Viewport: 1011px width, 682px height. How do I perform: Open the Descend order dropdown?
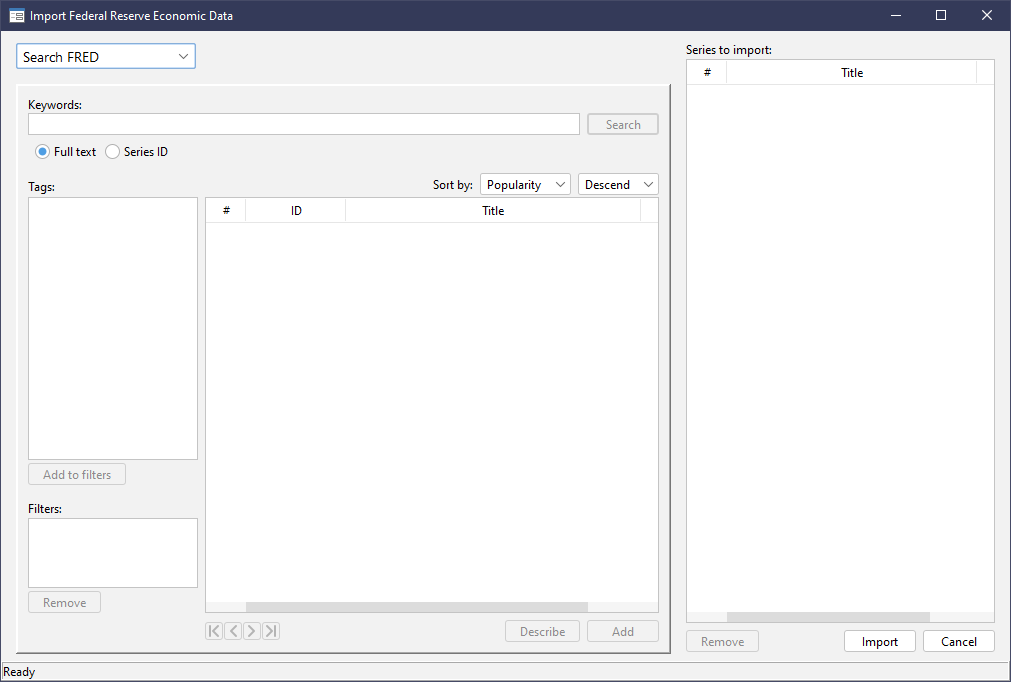(618, 184)
